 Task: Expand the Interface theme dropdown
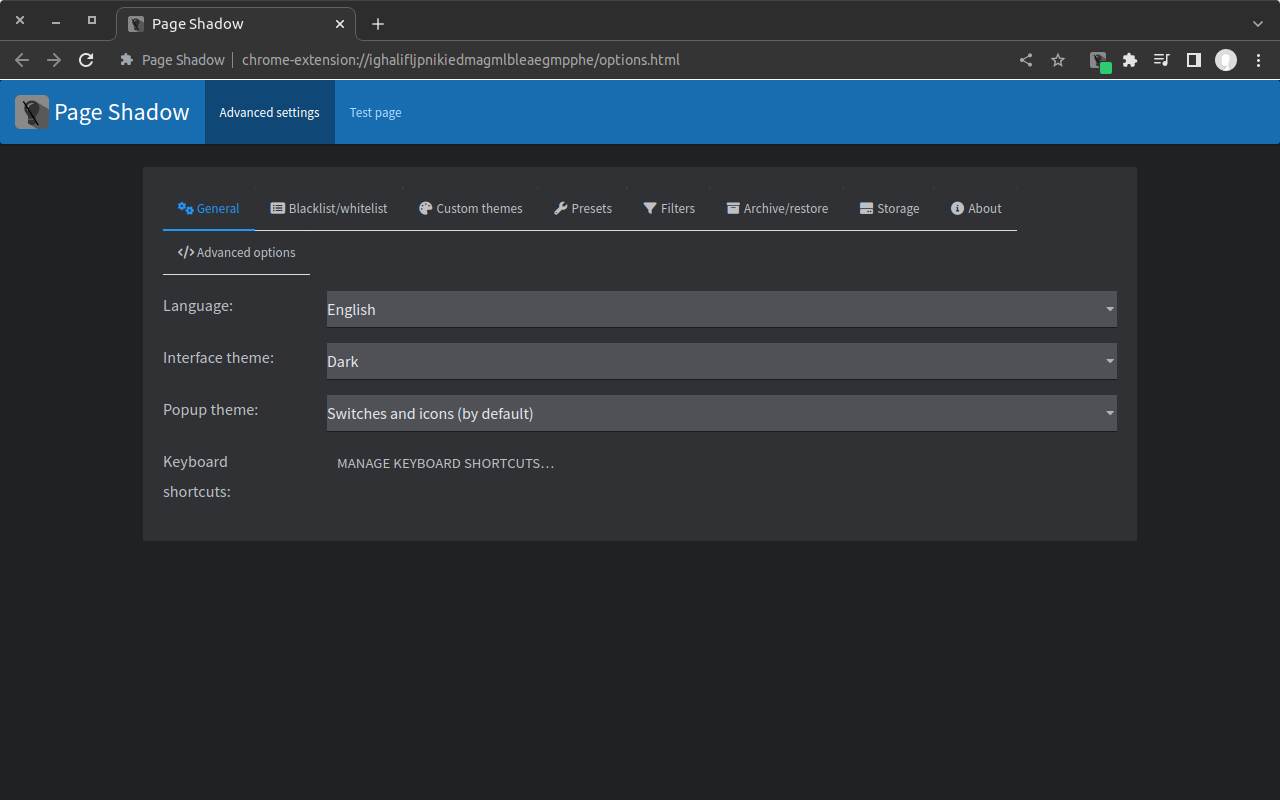click(722, 361)
